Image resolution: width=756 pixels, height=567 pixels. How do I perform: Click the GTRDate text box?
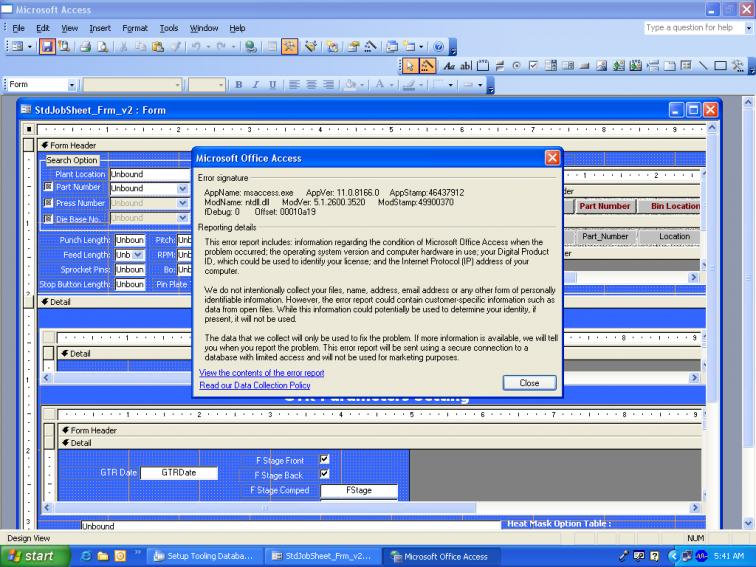coord(179,473)
